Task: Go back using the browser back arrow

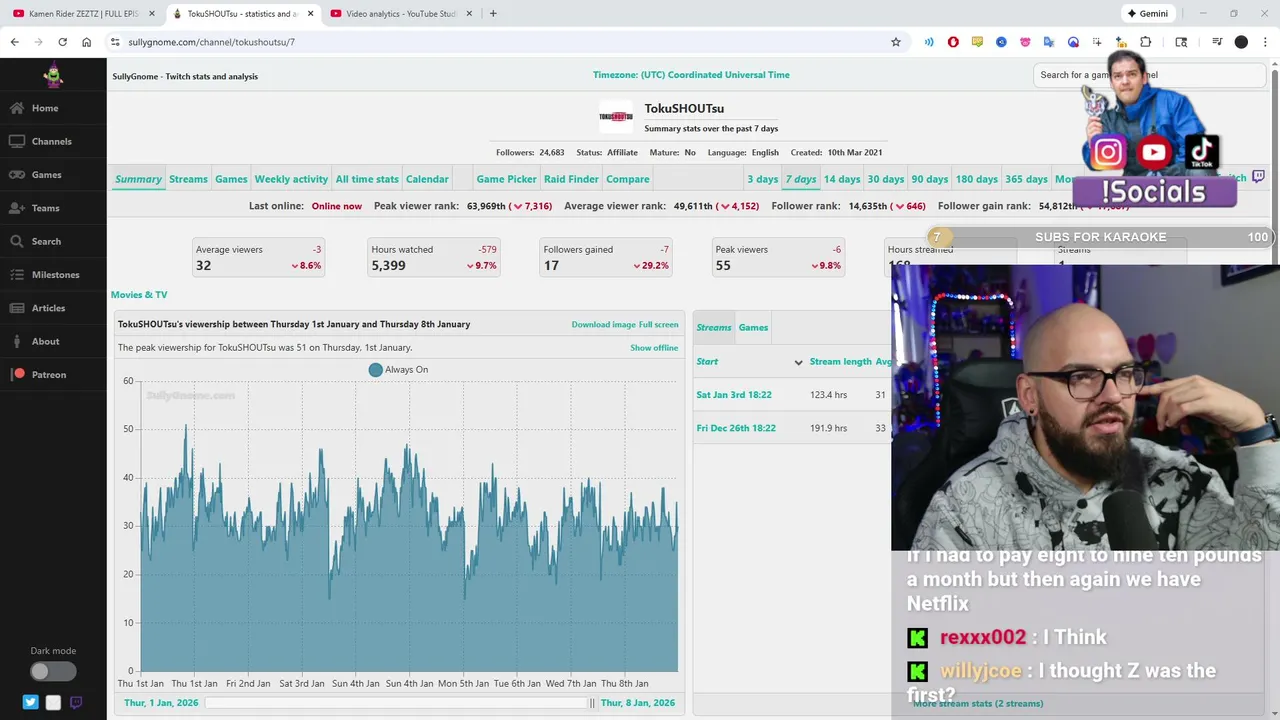Action: (14, 42)
